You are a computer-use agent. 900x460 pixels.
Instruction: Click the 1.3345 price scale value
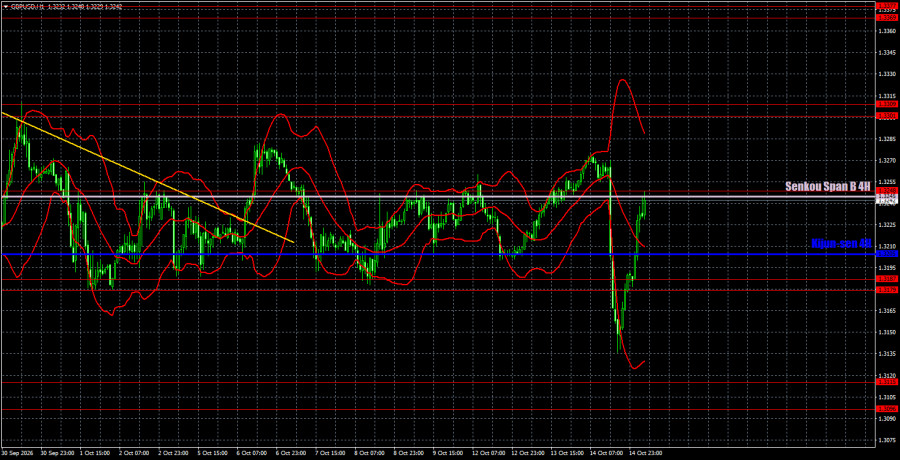887,52
